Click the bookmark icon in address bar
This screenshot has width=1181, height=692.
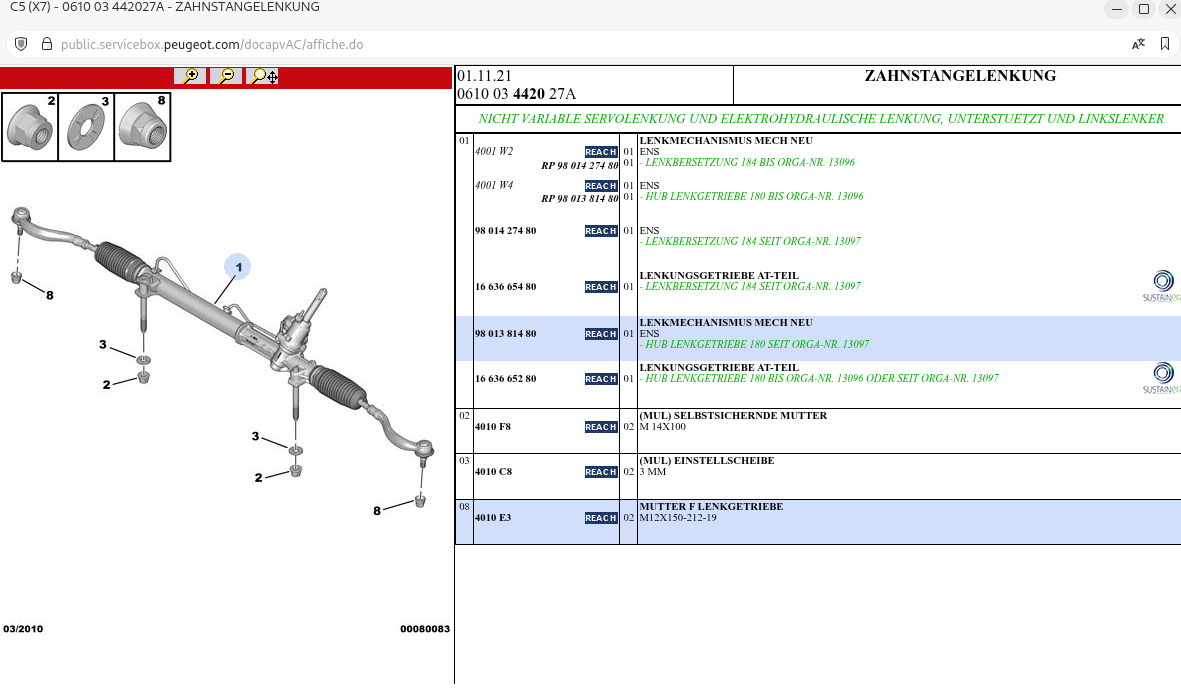pyautogui.click(x=1164, y=44)
